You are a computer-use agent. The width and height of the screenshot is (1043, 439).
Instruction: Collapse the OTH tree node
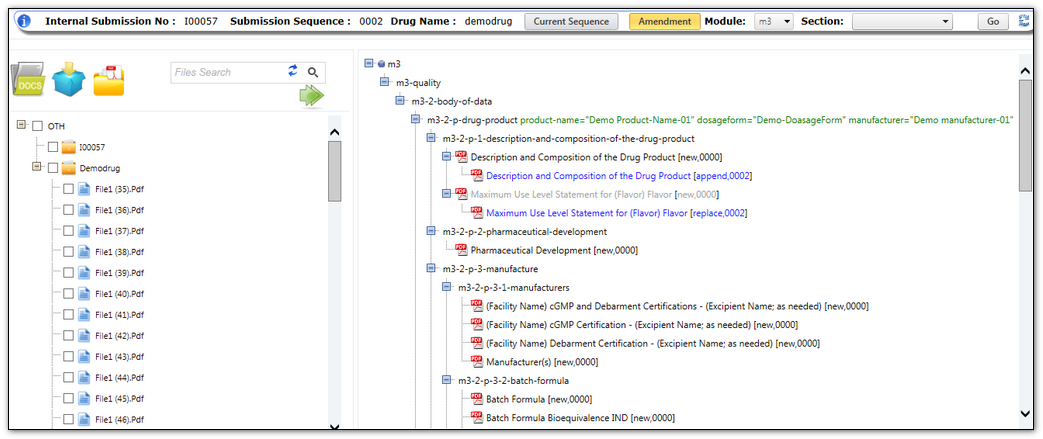tap(21, 126)
